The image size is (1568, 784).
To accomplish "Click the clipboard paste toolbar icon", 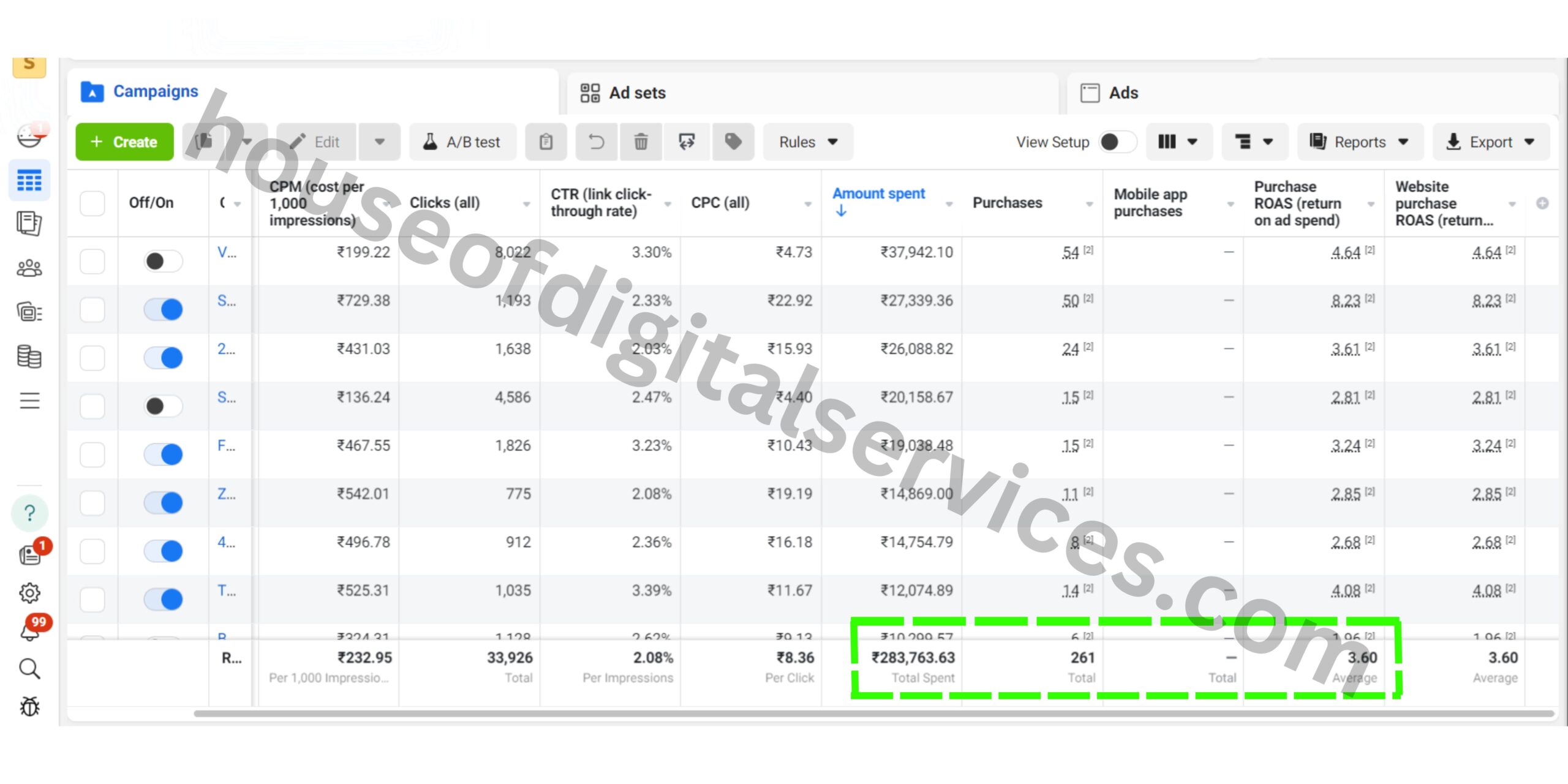I will pyautogui.click(x=546, y=142).
